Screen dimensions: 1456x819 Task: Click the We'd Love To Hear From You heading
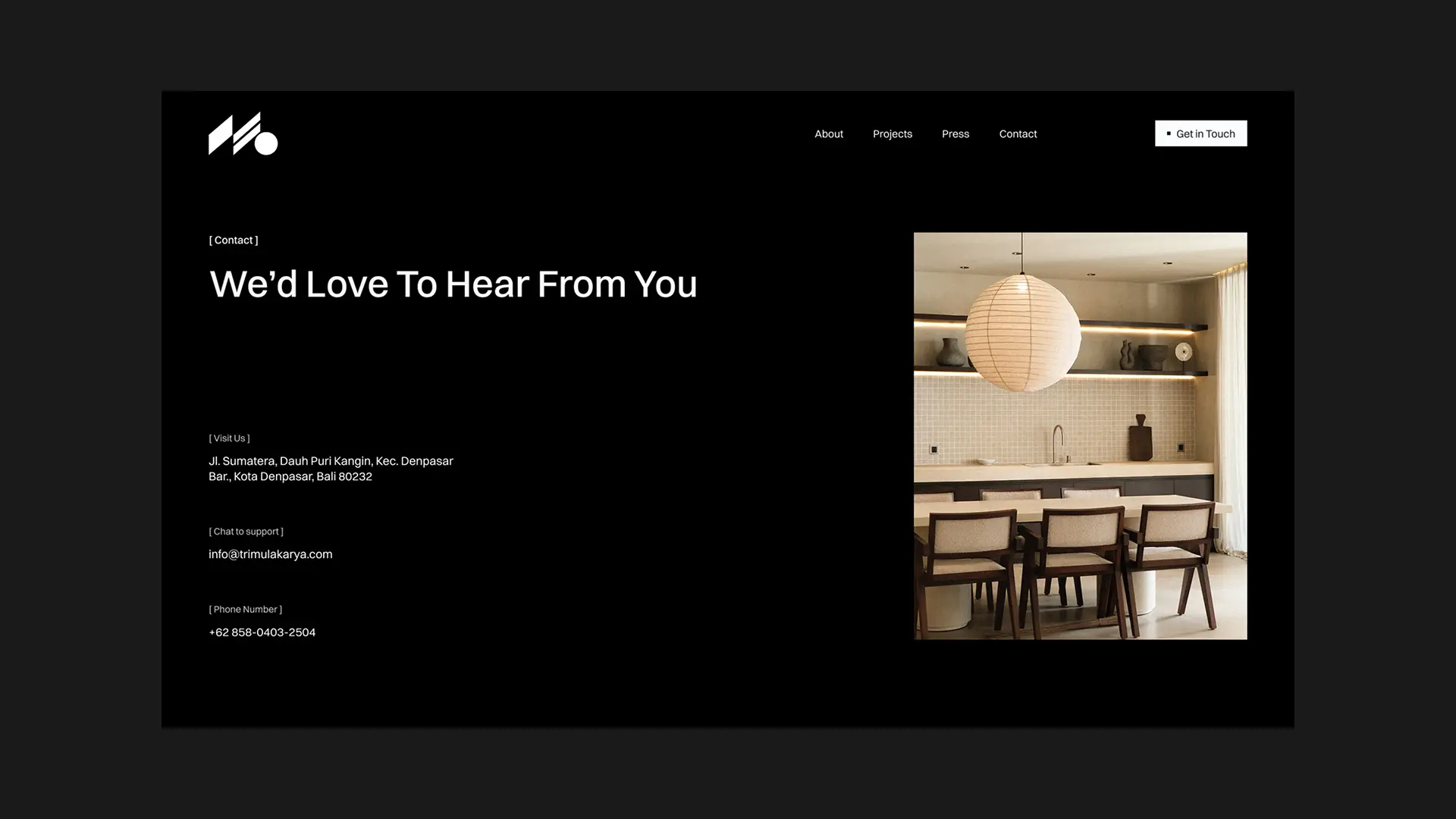coord(453,284)
